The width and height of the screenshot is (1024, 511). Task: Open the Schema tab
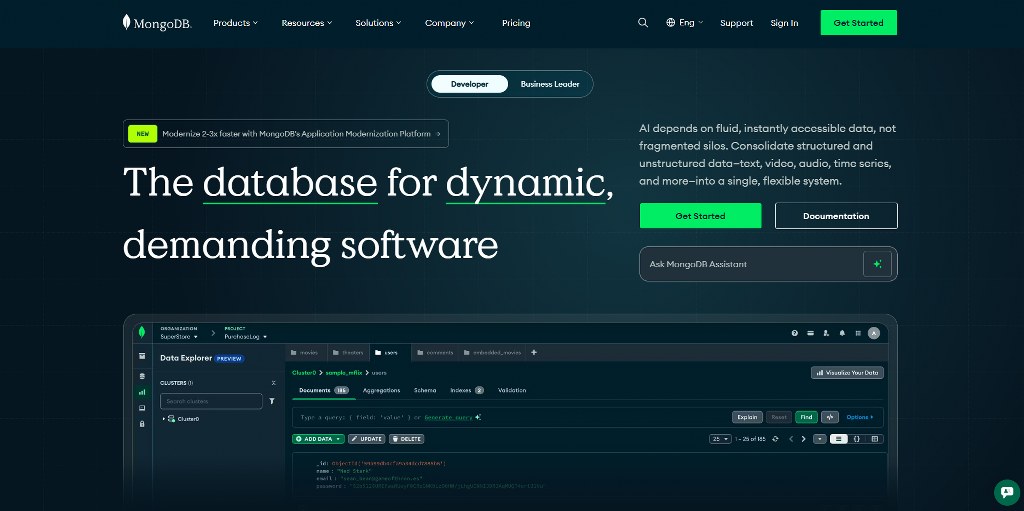425,390
